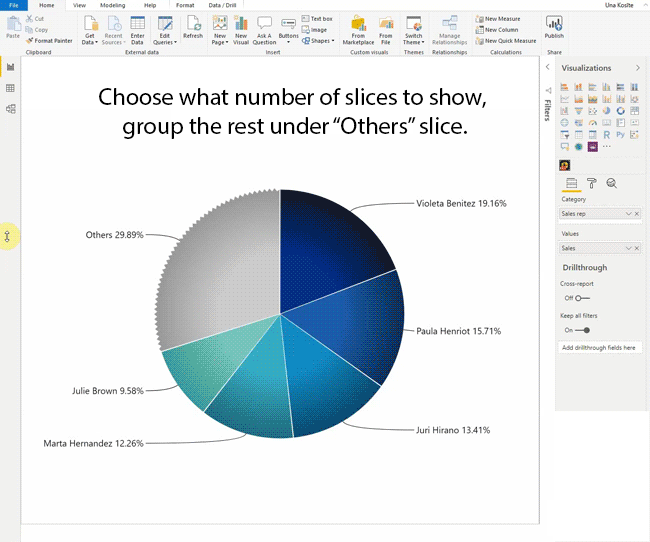Select the scatter chart visual
Viewport: 650px width, 542px height.
[592, 111]
